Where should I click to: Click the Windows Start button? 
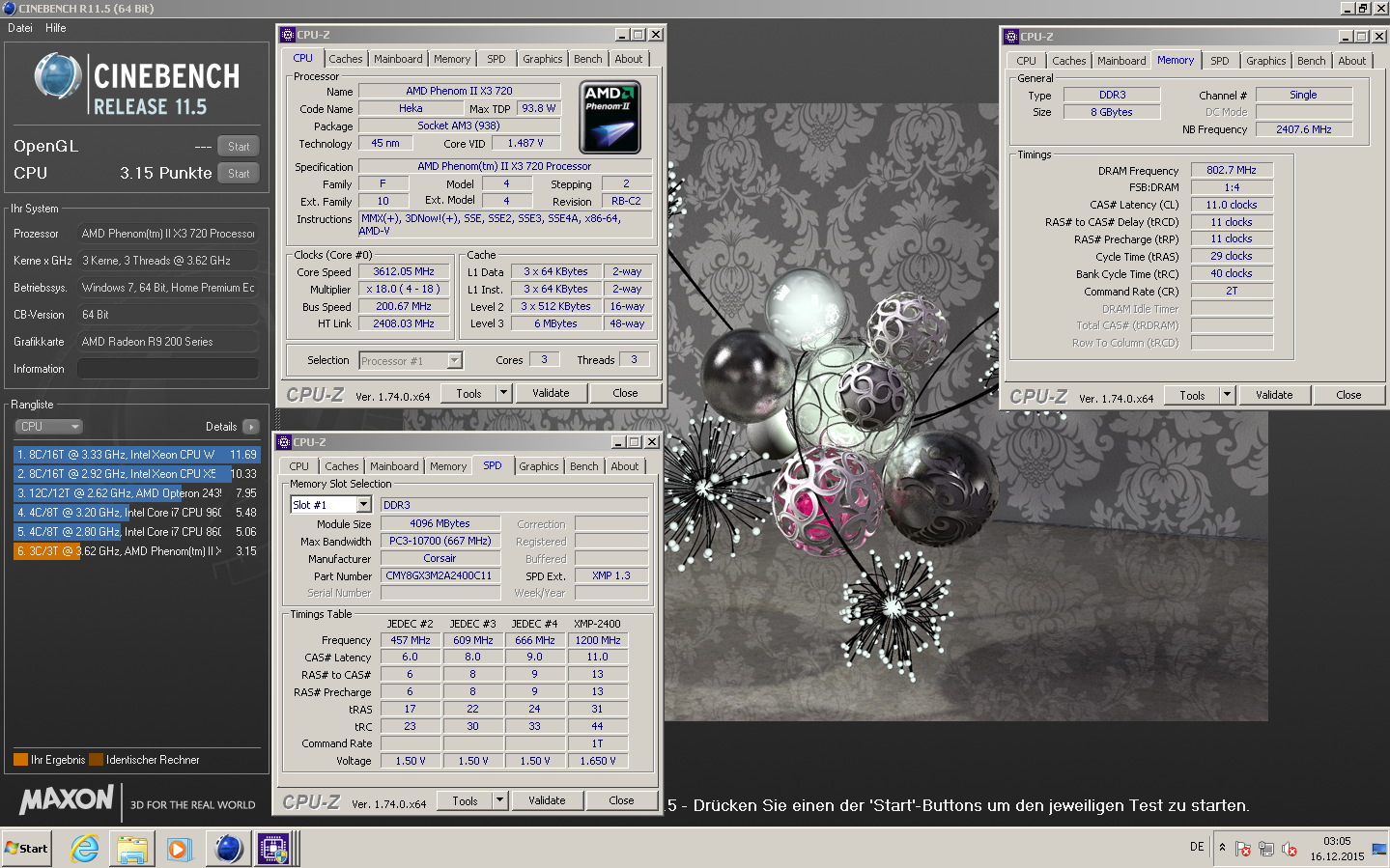[26, 849]
